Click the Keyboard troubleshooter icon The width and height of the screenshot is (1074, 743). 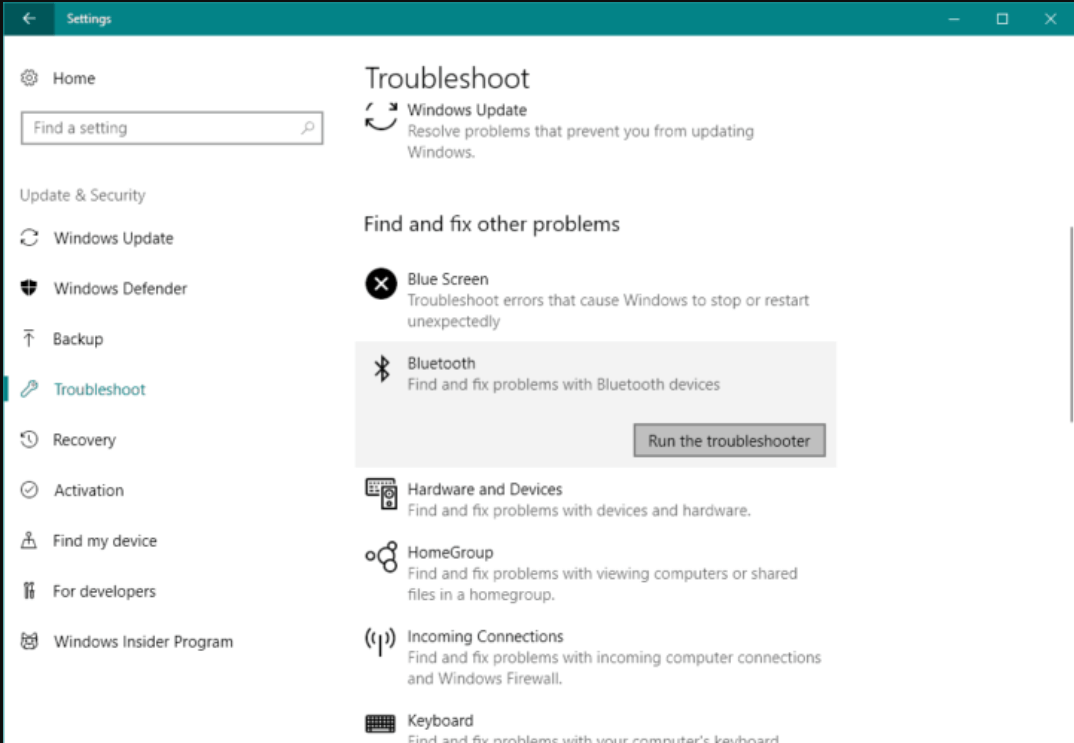(x=381, y=724)
